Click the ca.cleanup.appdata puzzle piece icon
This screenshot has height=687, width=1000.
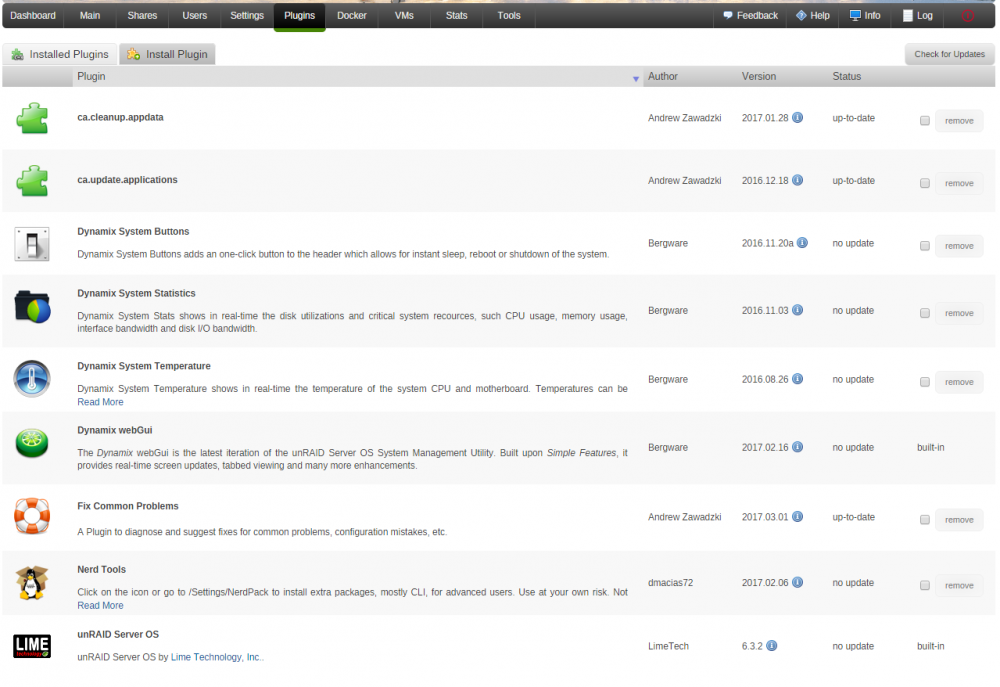tap(32, 119)
